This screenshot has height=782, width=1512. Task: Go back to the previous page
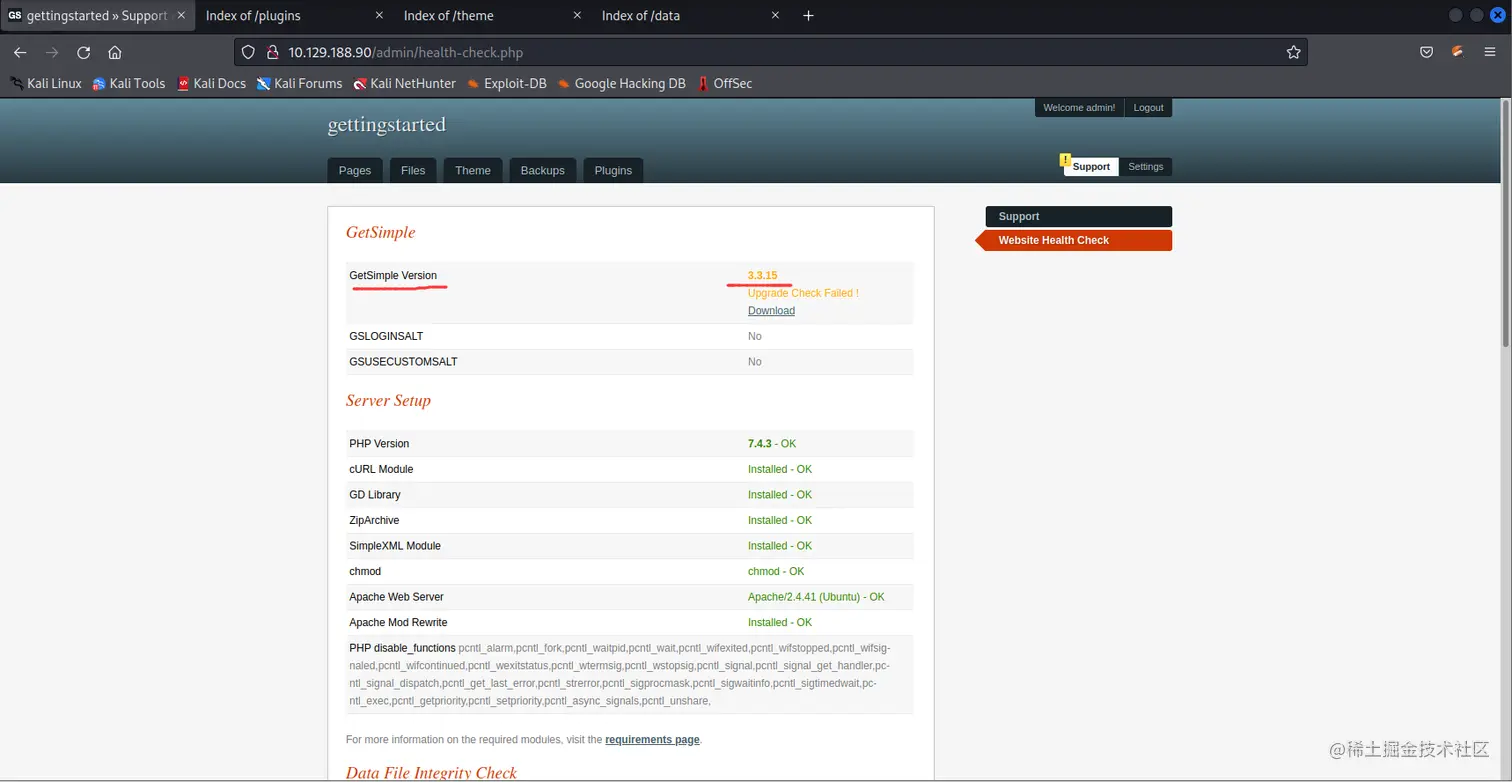(20, 52)
